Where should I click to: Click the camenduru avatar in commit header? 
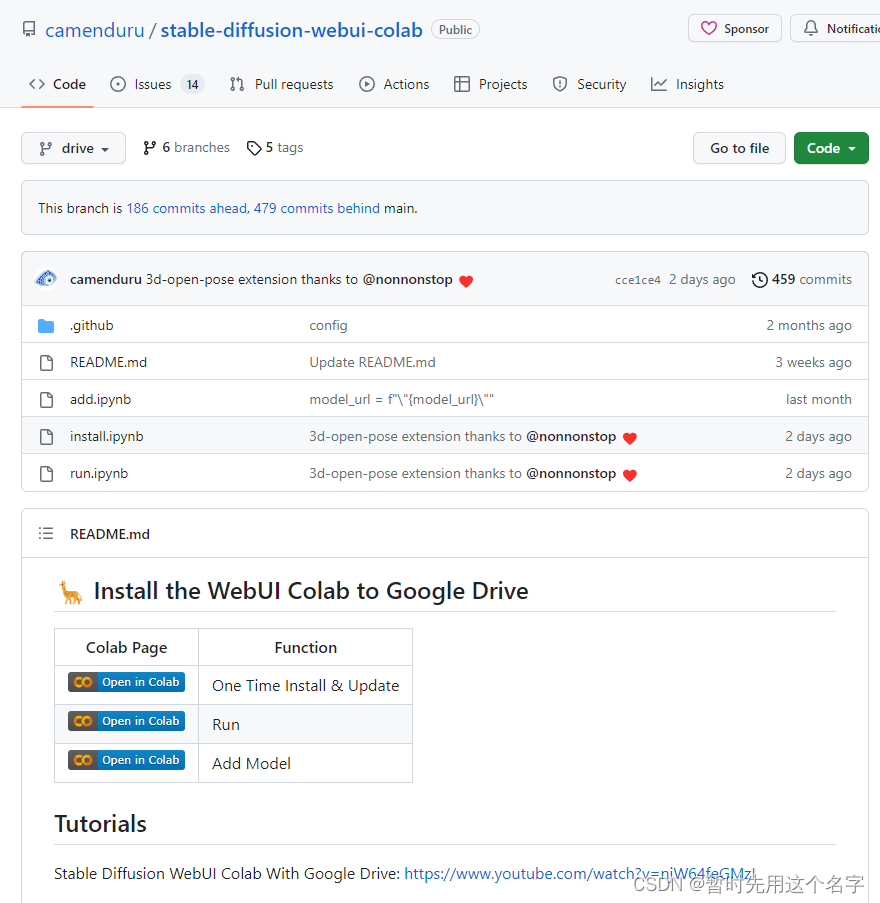(46, 279)
